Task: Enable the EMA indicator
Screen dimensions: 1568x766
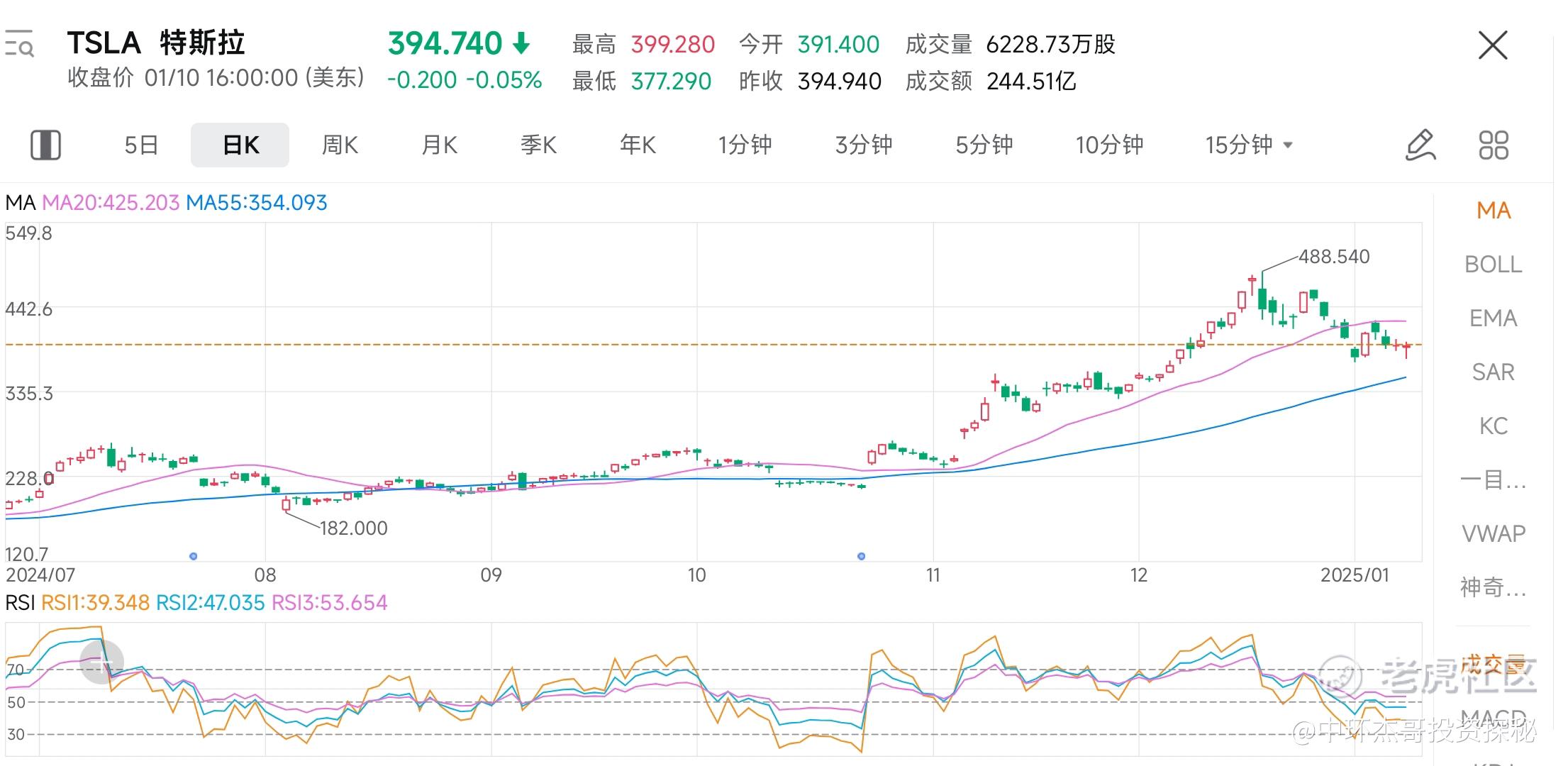Action: pos(1493,318)
